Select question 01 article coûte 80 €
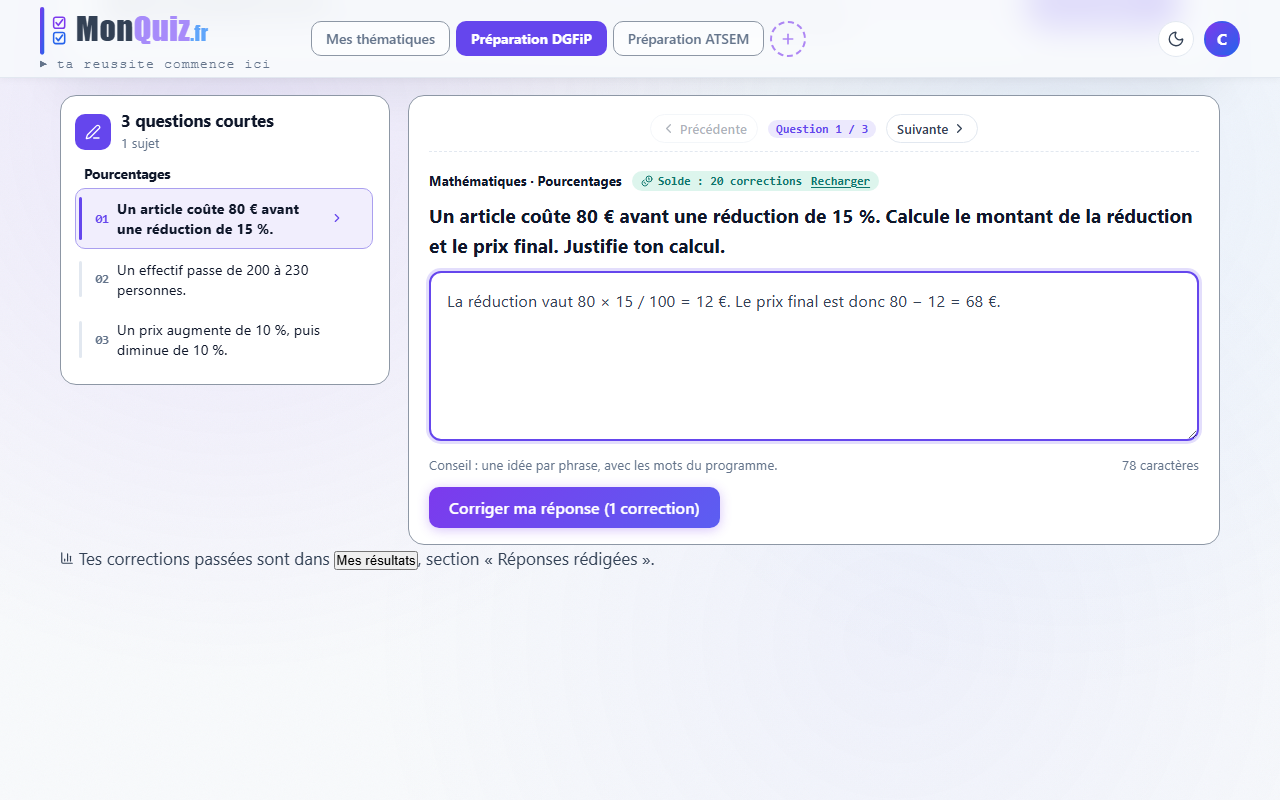This screenshot has width=1280, height=800. pos(224,218)
